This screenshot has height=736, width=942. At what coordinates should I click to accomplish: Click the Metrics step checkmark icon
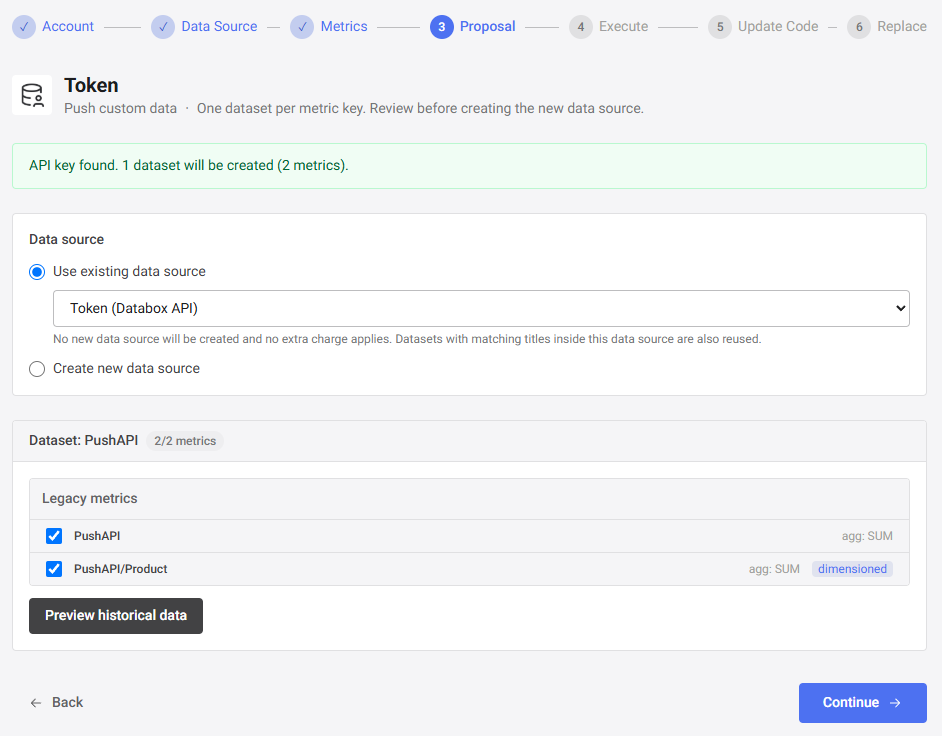point(302,27)
